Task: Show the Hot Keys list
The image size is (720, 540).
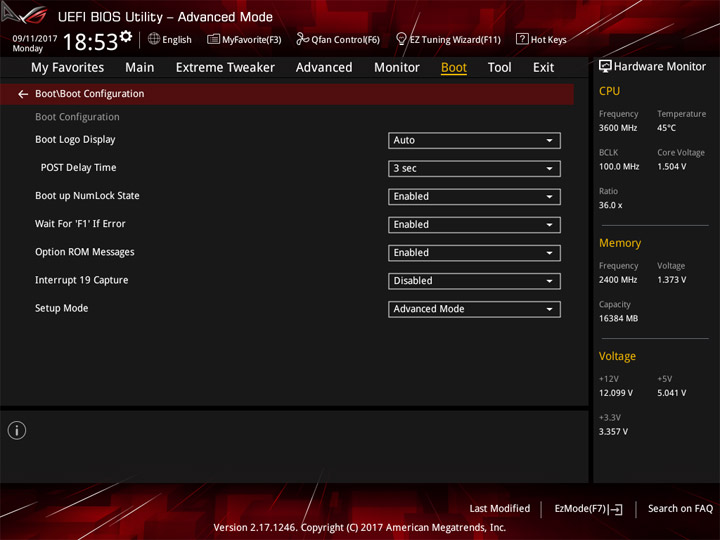Action: [541, 39]
